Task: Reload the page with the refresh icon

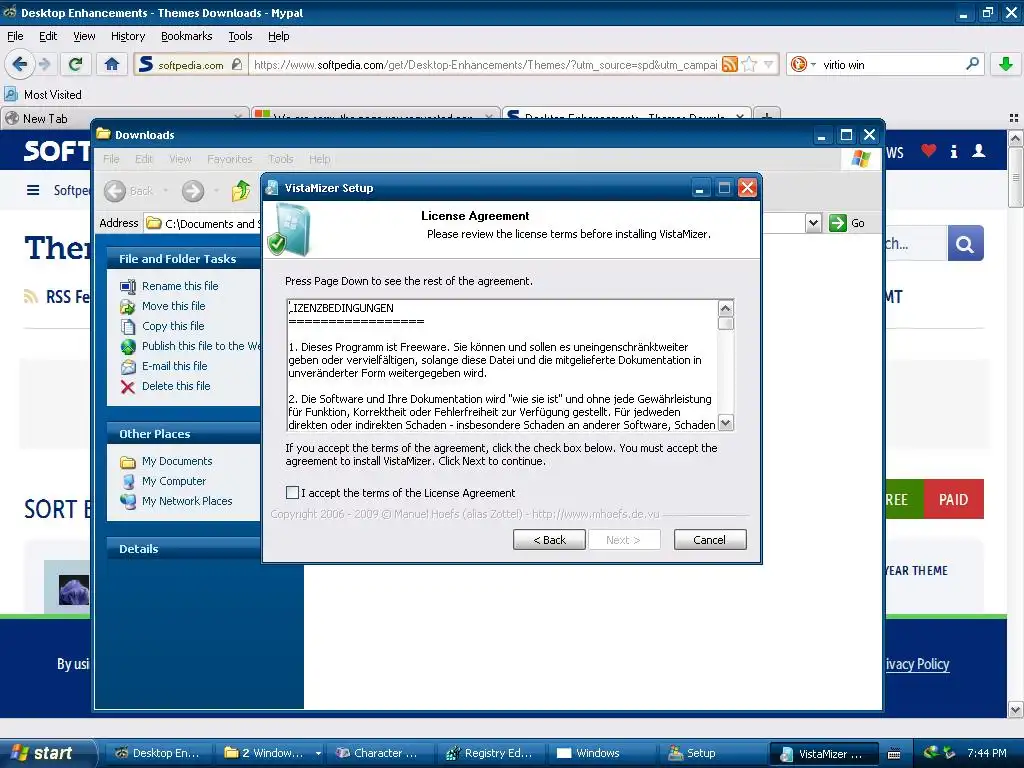Action: pos(76,64)
